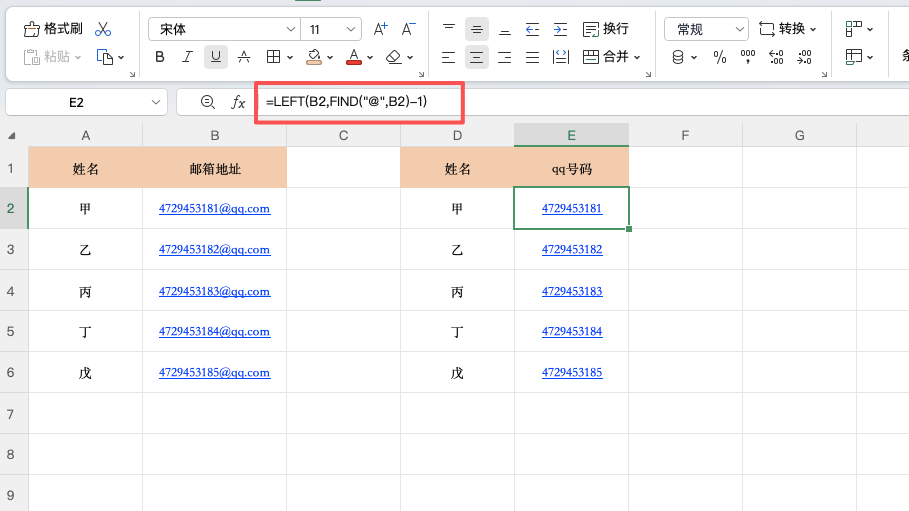The width and height of the screenshot is (909, 511).
Task: Click the Cut scissors icon
Action: [103, 29]
